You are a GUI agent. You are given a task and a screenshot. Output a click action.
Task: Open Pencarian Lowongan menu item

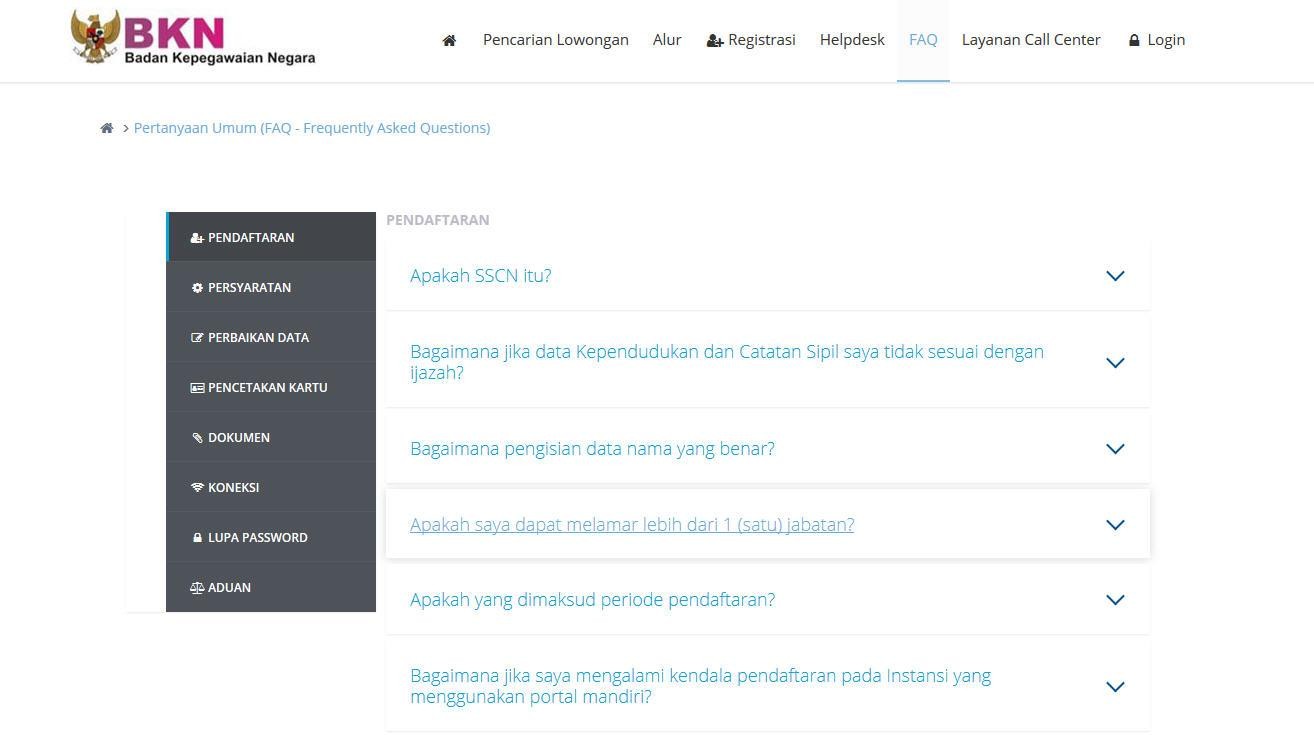pos(556,40)
